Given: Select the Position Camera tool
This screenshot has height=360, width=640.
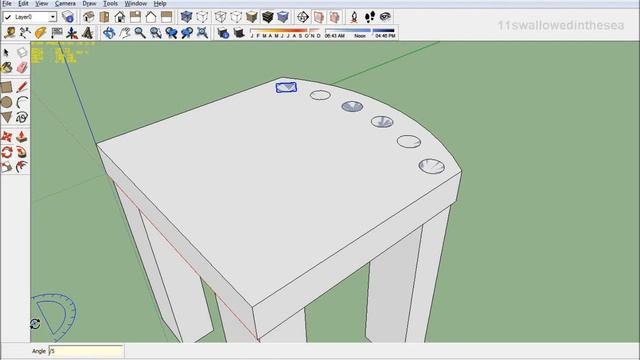Looking at the screenshot, I should [x=354, y=17].
